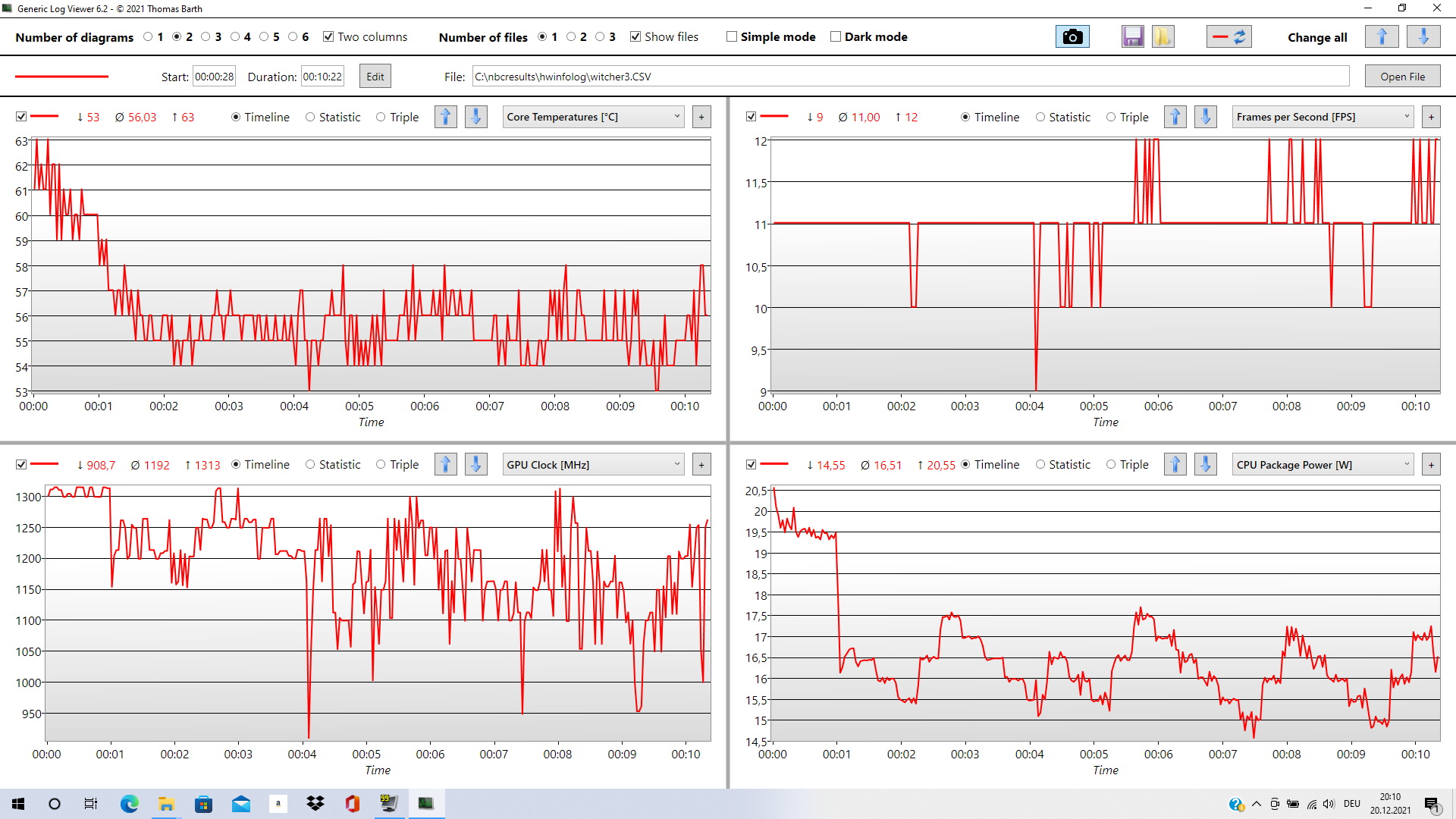The width and height of the screenshot is (1456, 819).
Task: Click the camera screenshot icon
Action: [x=1072, y=36]
